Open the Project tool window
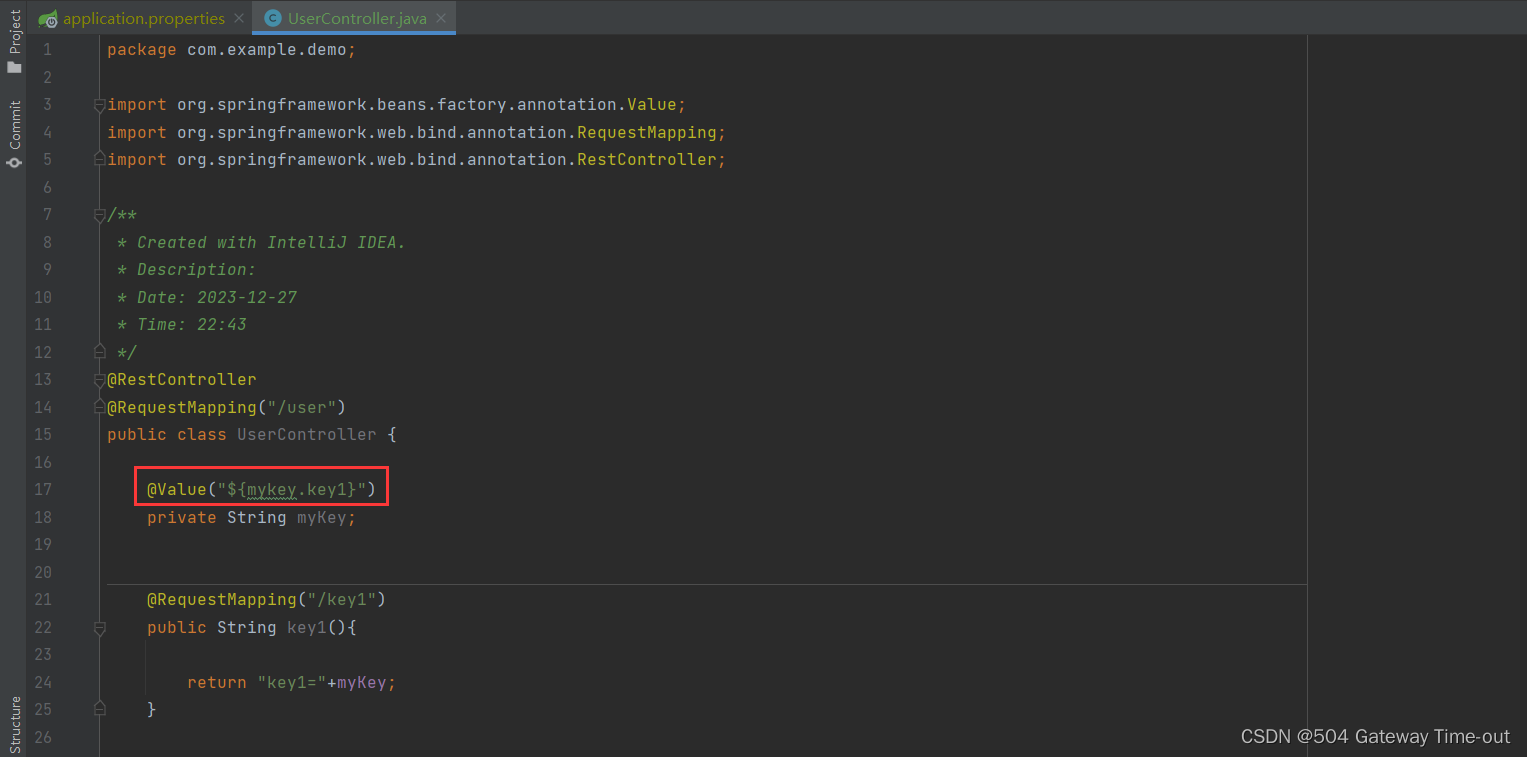The width and height of the screenshot is (1527, 757). [x=14, y=42]
